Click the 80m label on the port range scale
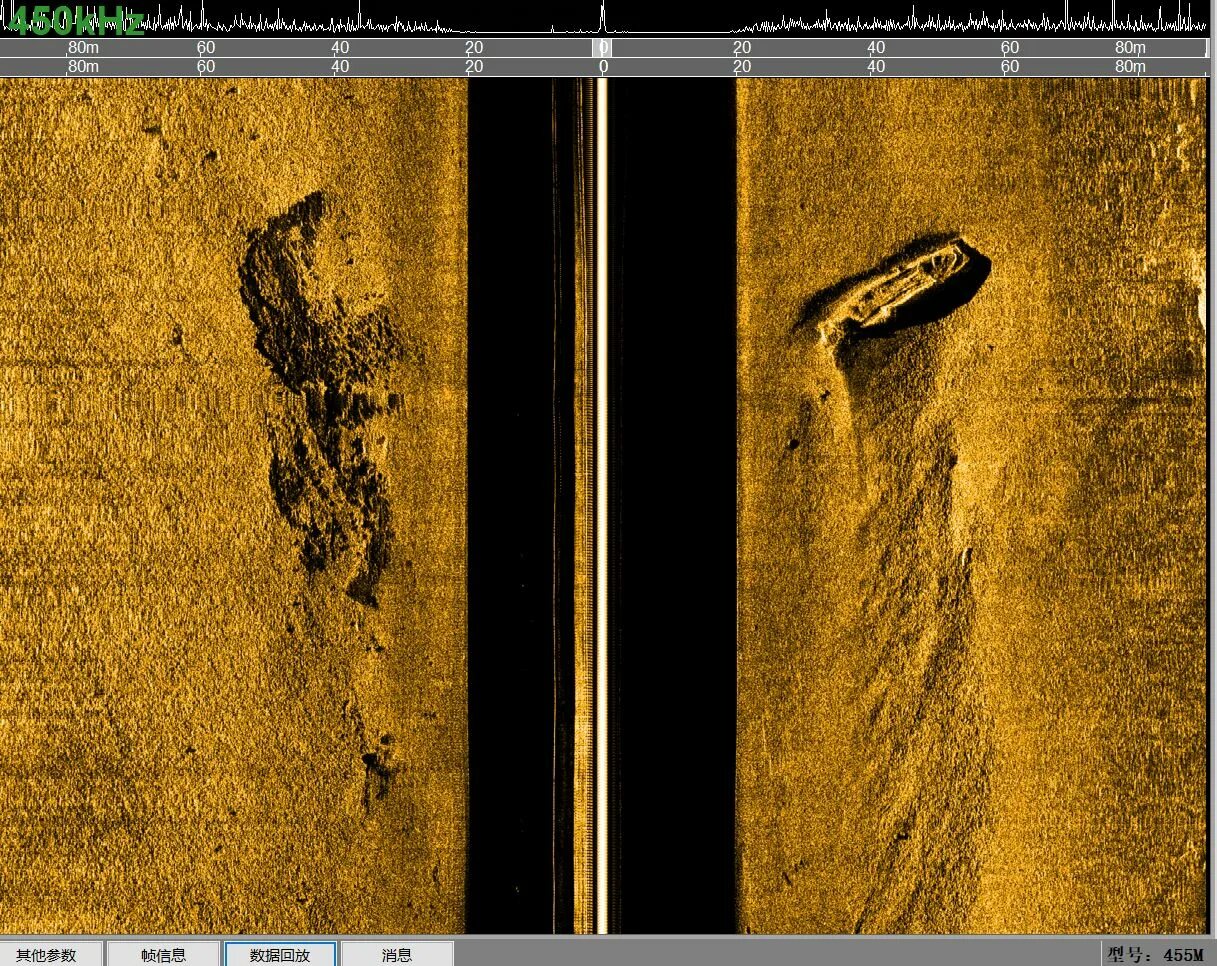The image size is (1217, 966). click(83, 47)
